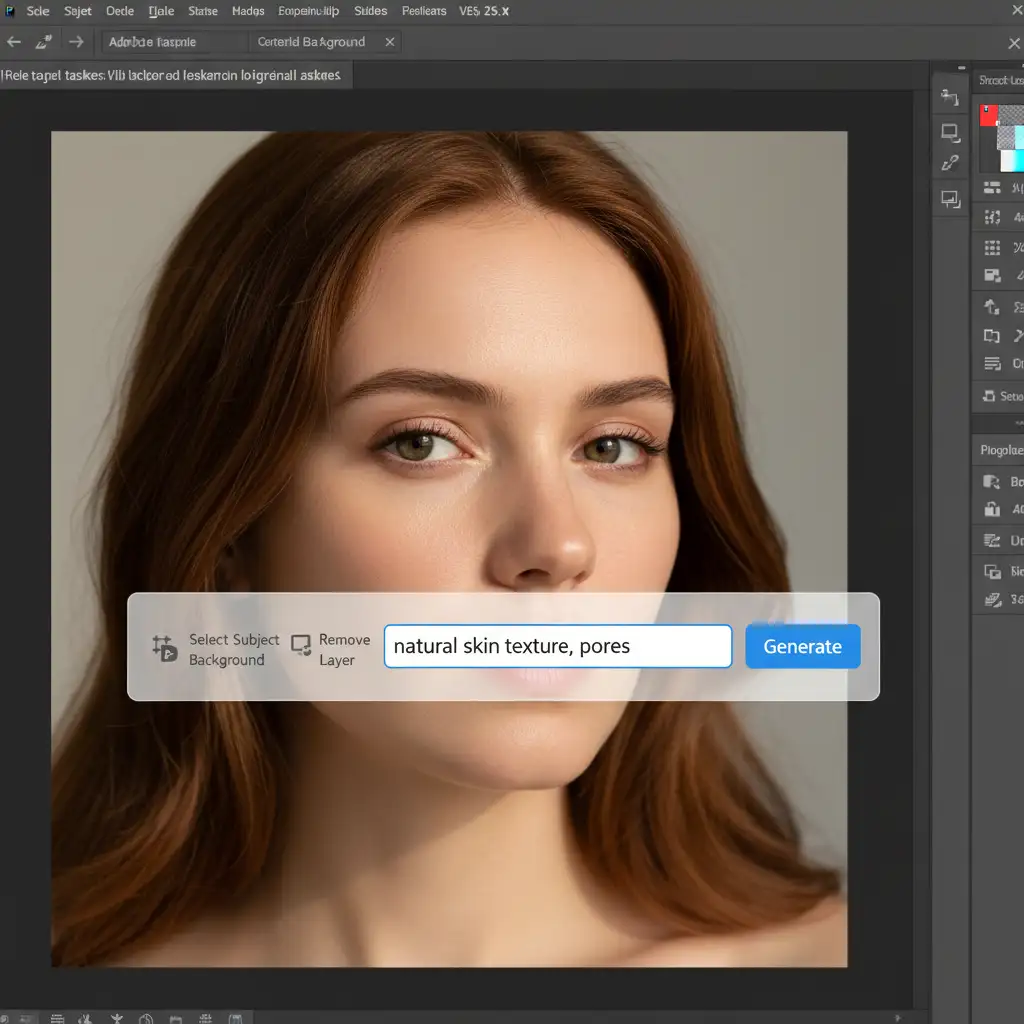Click the brush icon in the collapsed panel strip
The image size is (1024, 1024).
coord(950,164)
